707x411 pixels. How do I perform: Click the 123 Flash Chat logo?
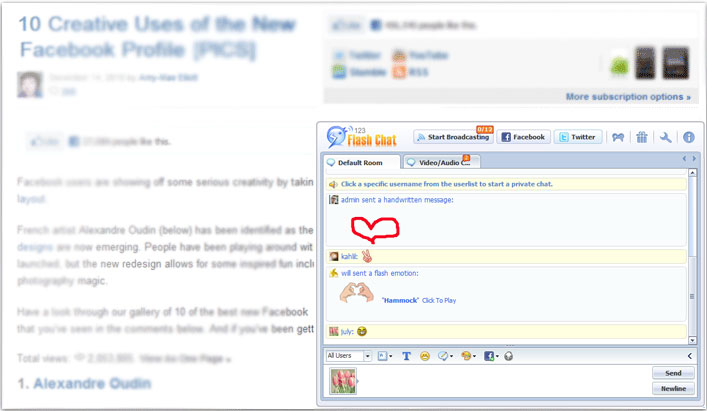pos(362,137)
